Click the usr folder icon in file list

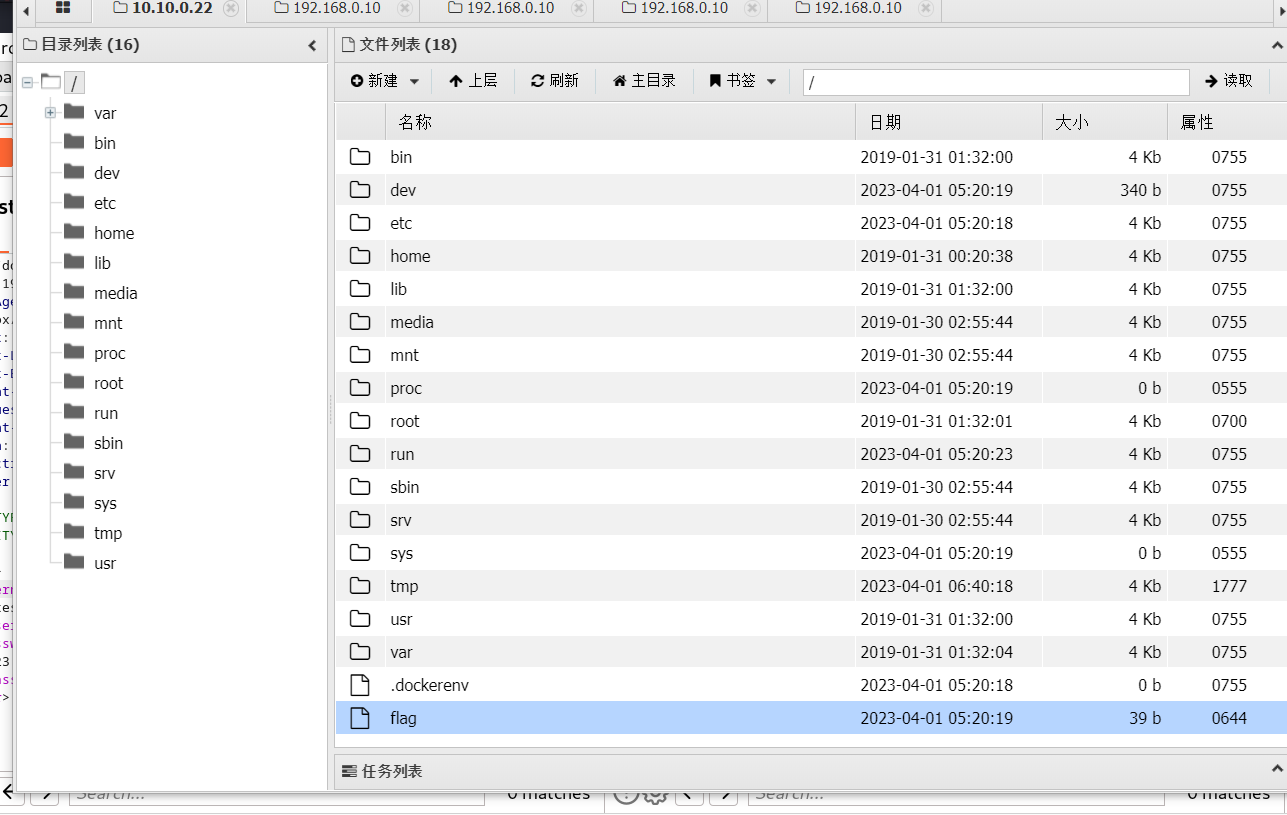(x=360, y=619)
